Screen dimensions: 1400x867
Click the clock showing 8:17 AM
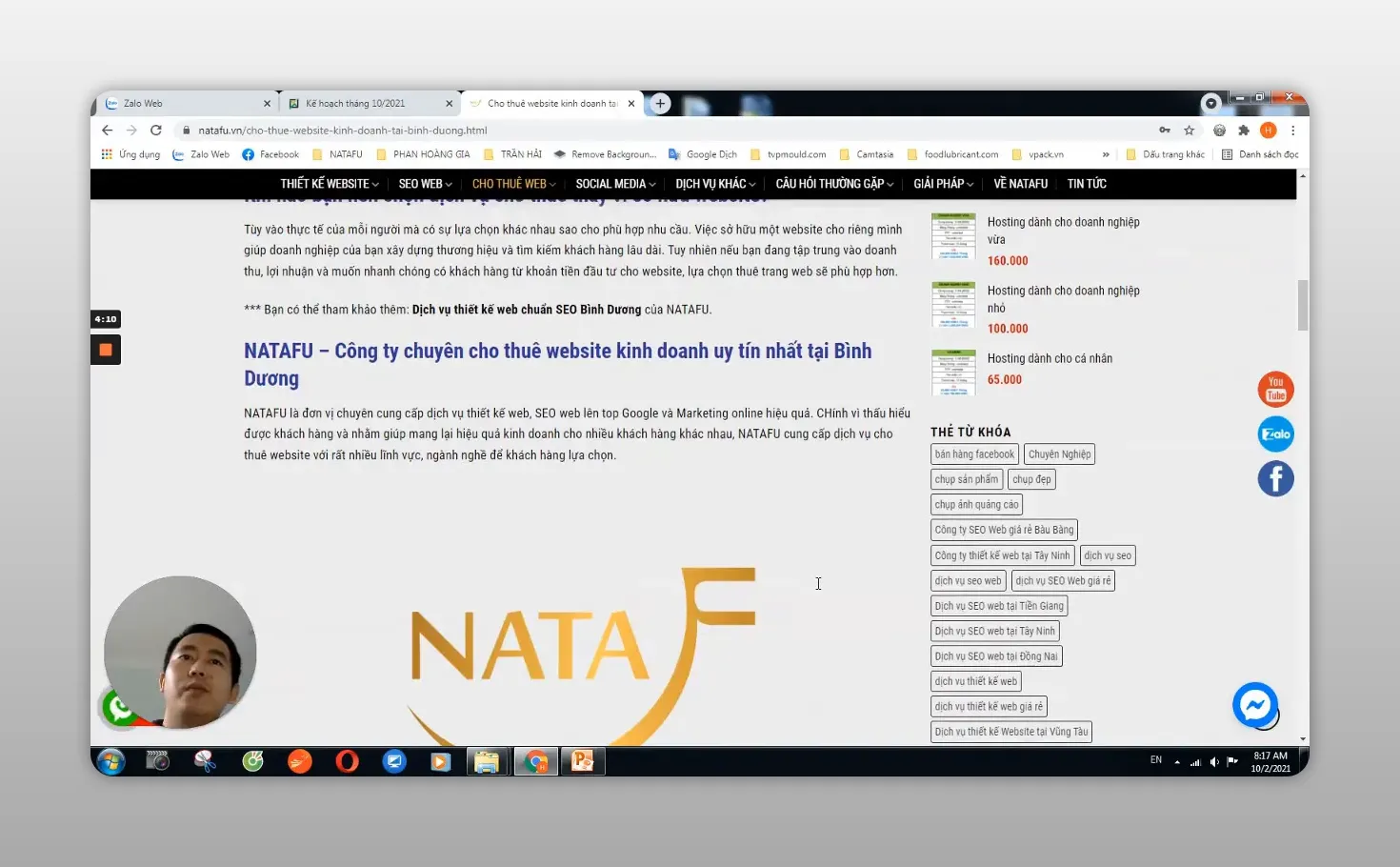(1270, 756)
